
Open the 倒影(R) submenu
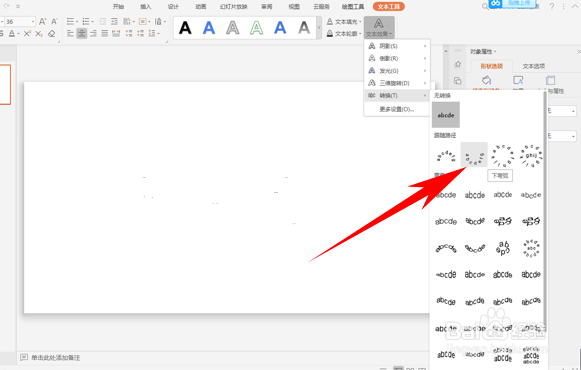point(397,59)
